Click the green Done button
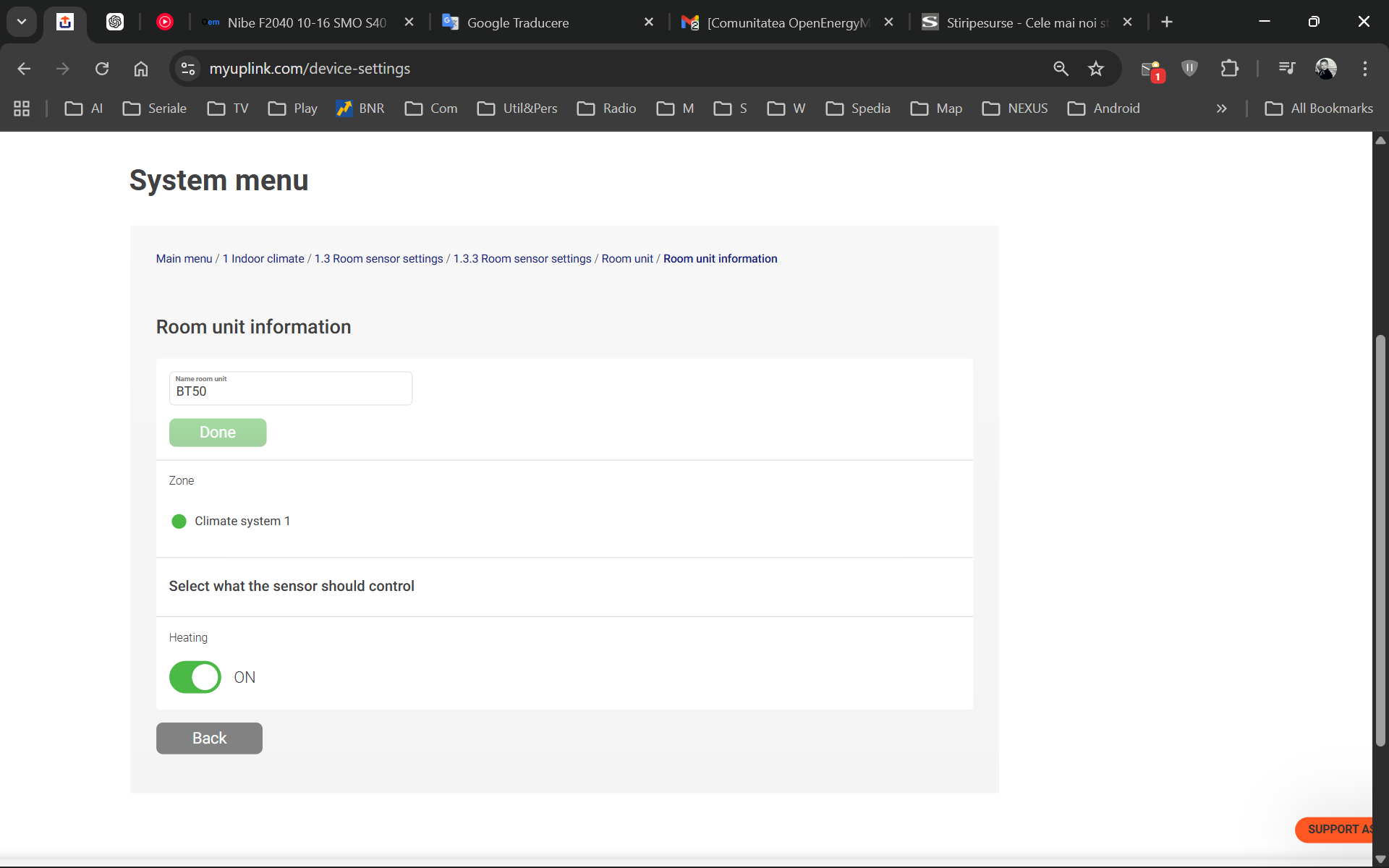The image size is (1389, 868). pos(218,433)
